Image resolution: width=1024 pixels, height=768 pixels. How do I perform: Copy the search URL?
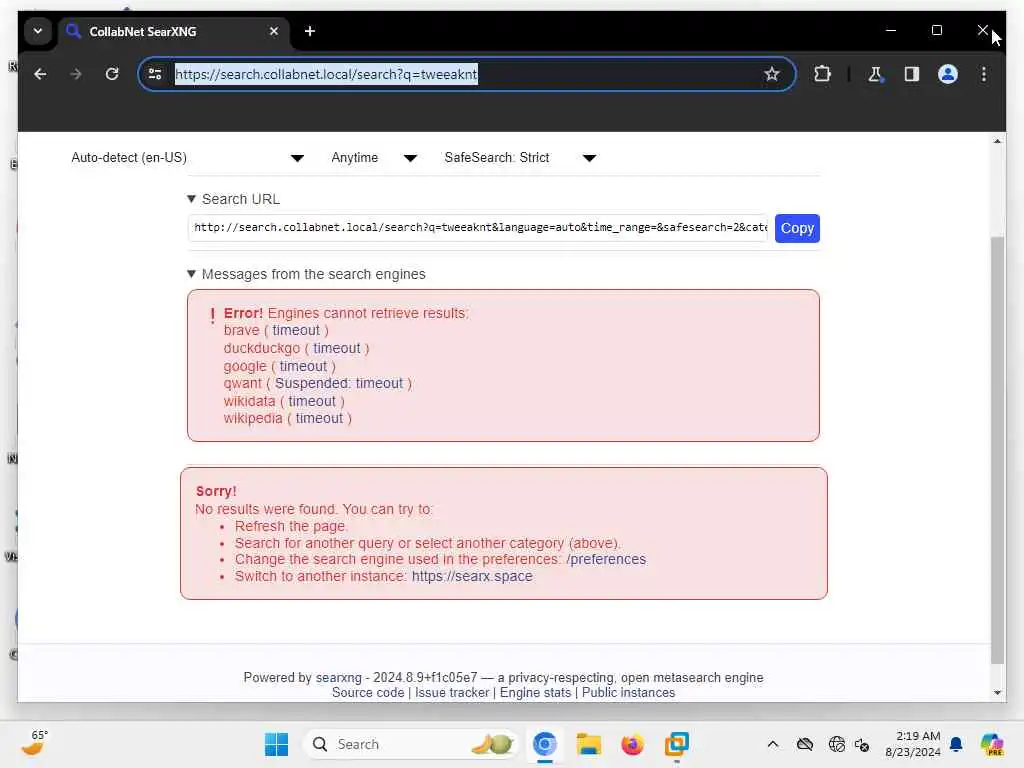(x=797, y=229)
